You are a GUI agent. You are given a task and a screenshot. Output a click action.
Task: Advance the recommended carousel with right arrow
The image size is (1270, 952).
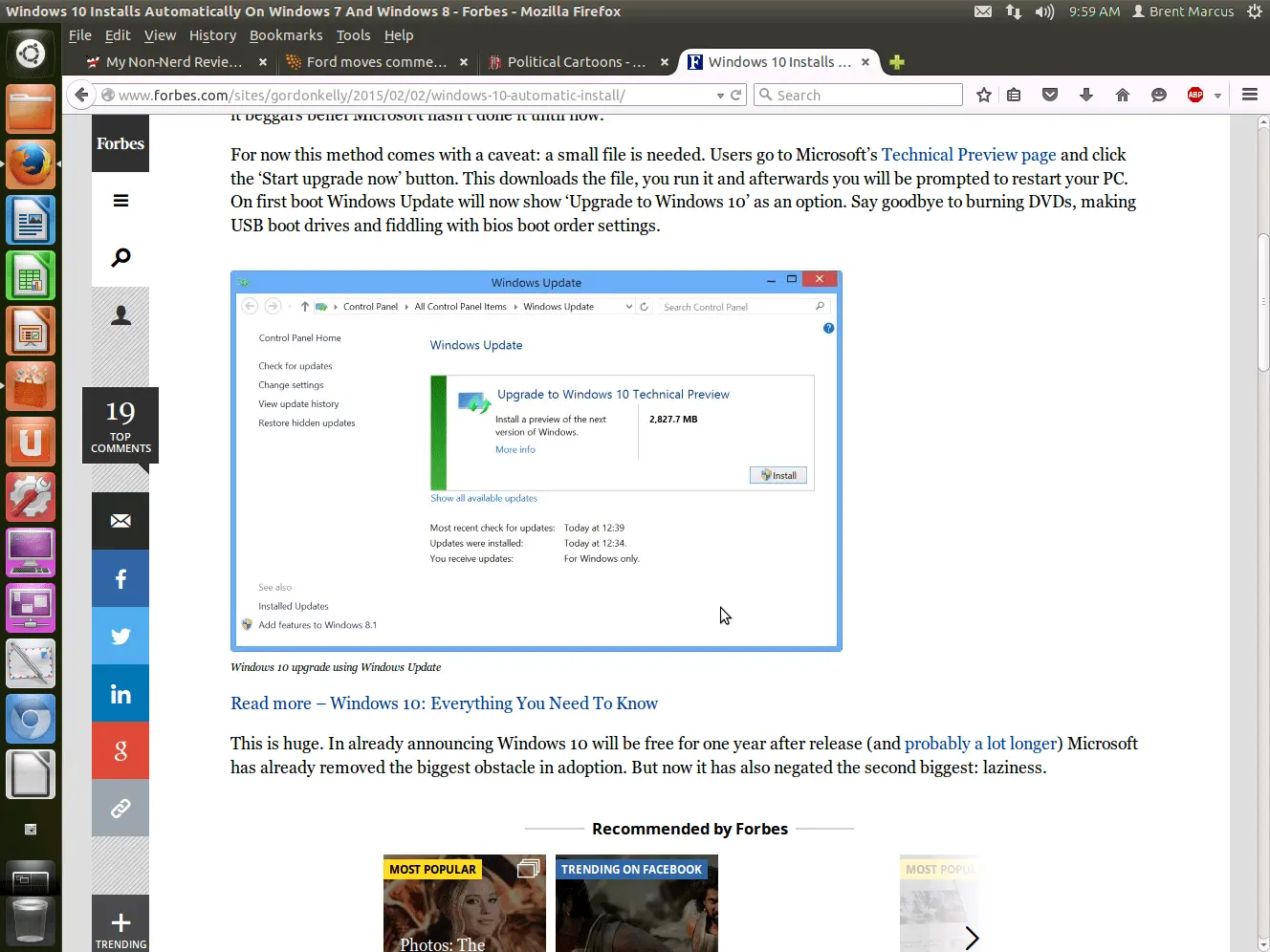(x=972, y=938)
